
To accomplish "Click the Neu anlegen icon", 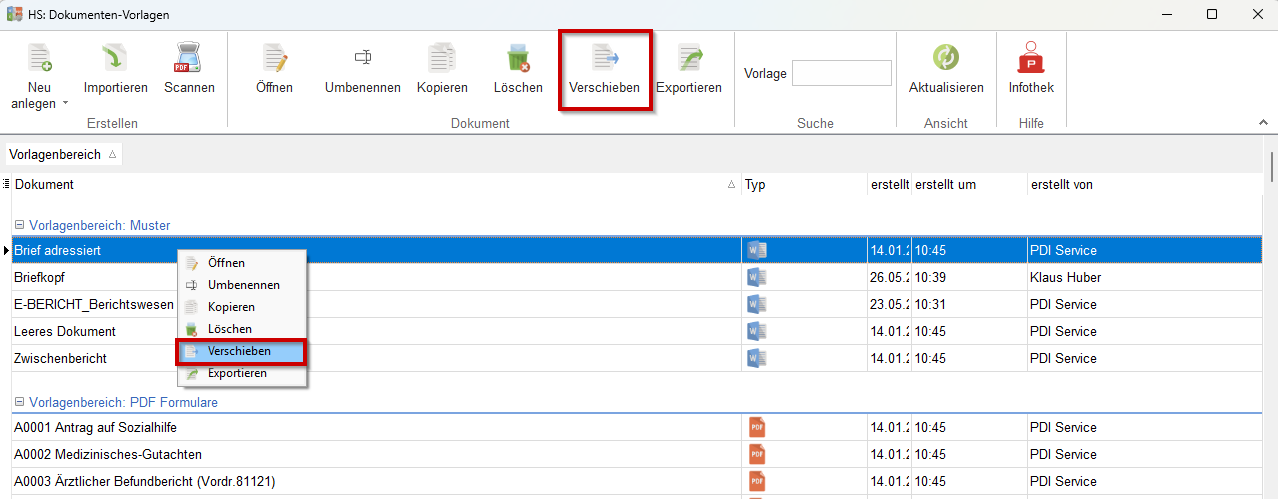I will 39,57.
